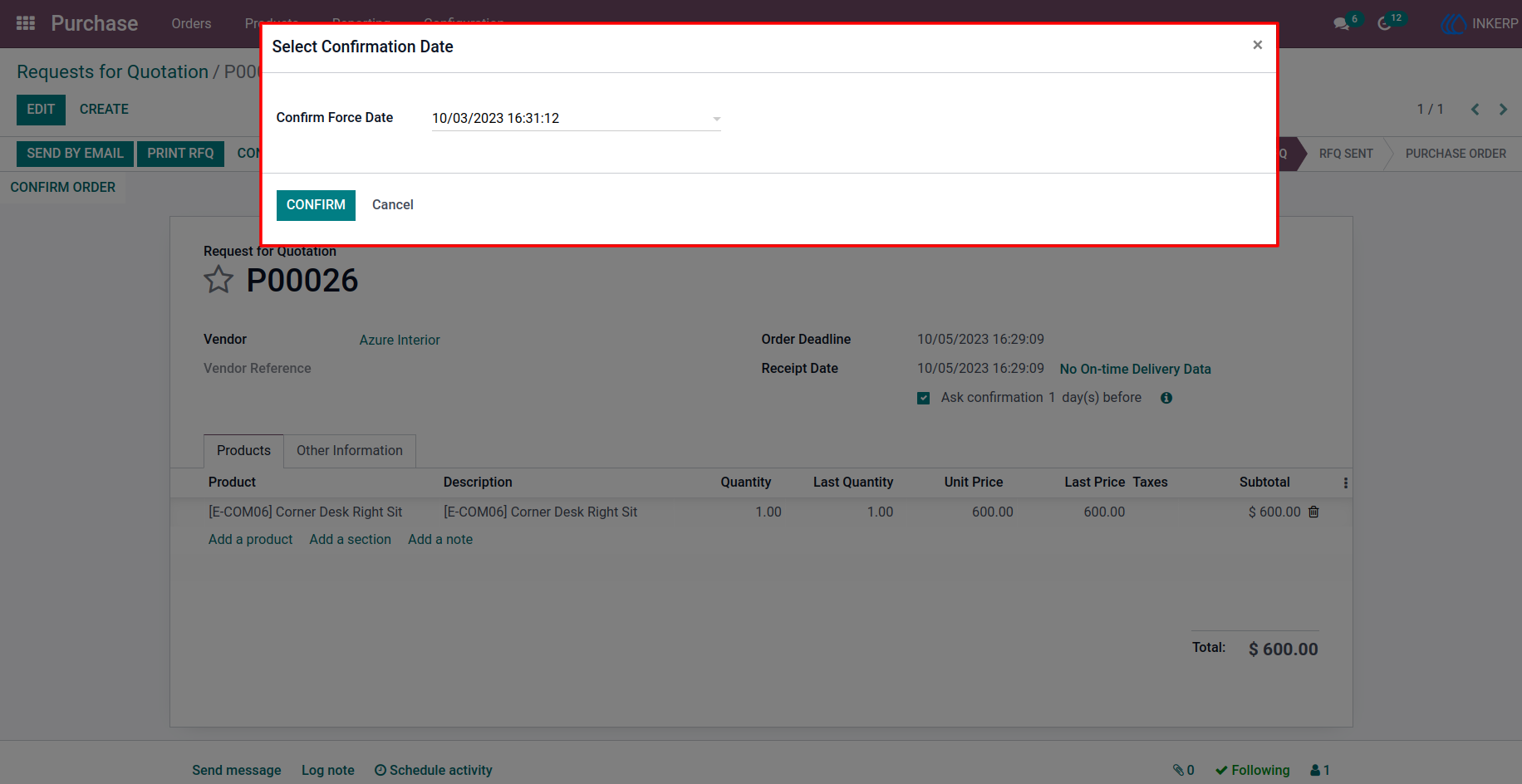
Task: Open the INKERP user menu
Action: (1480, 23)
